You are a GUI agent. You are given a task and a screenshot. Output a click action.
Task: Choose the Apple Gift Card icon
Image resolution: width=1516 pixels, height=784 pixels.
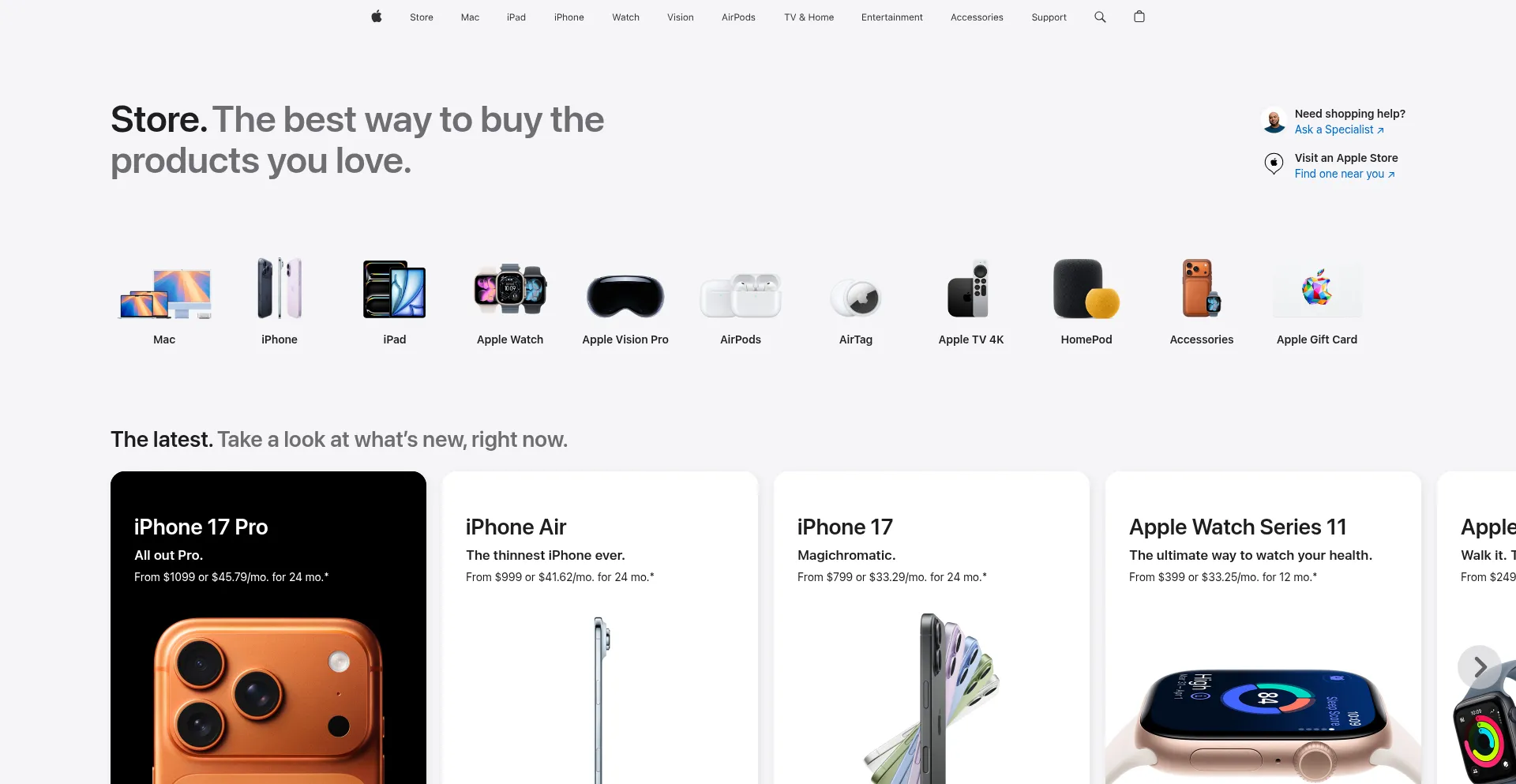click(1317, 290)
